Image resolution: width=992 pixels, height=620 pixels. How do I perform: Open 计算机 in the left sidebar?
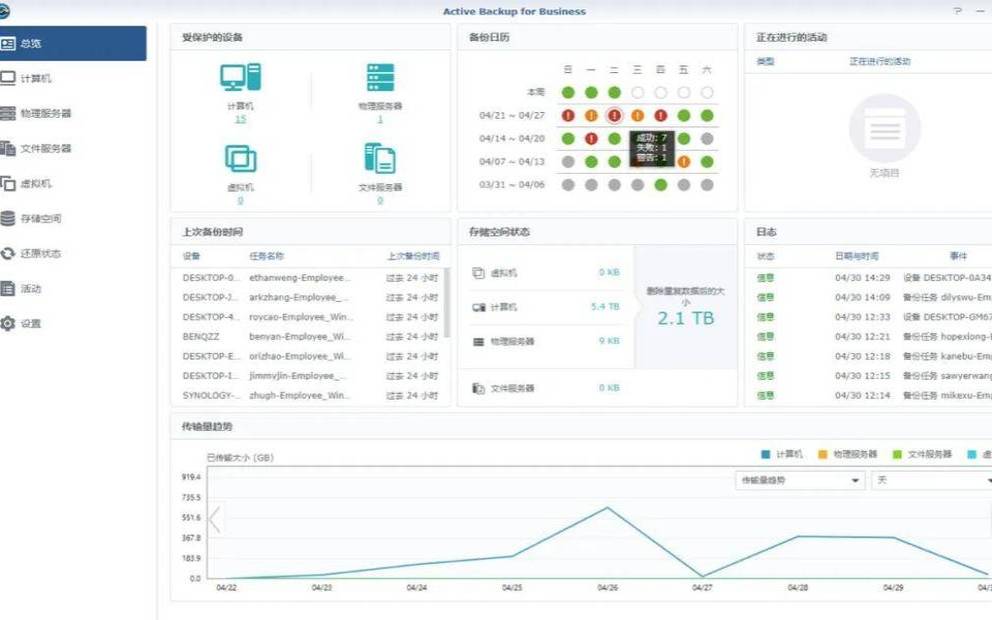pos(73,78)
